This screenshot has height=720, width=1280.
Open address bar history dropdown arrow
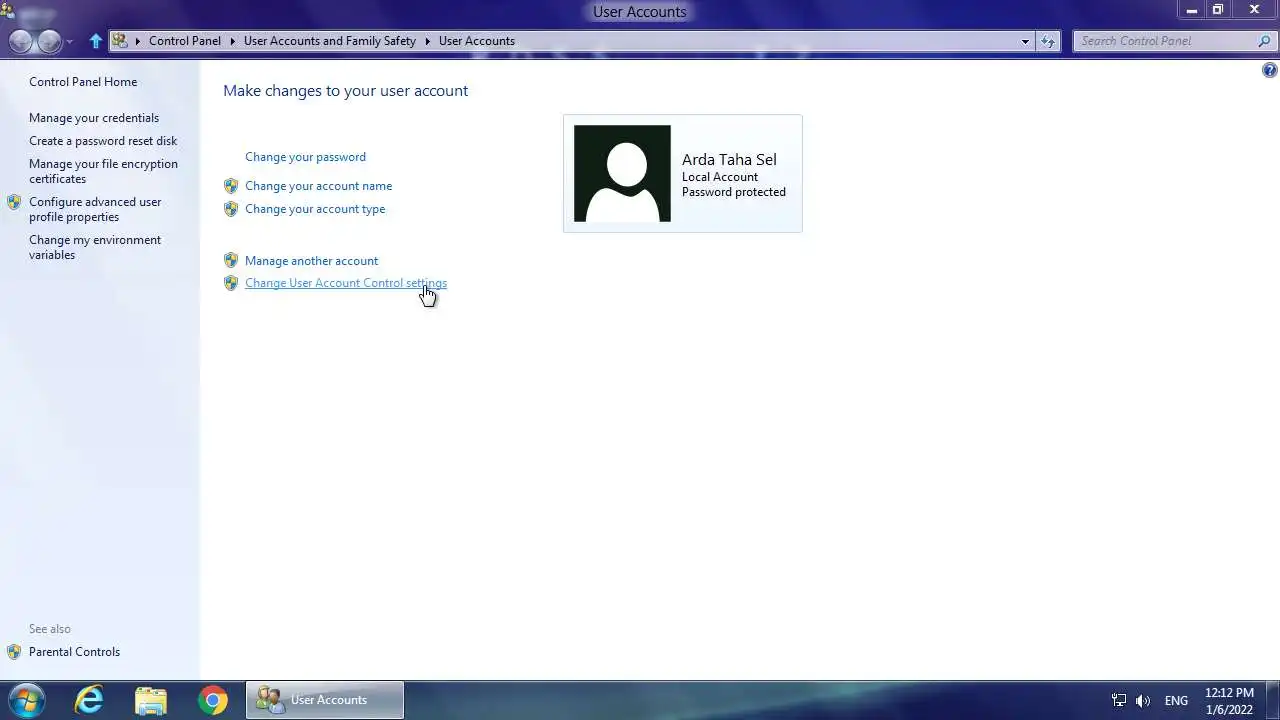tap(1025, 41)
